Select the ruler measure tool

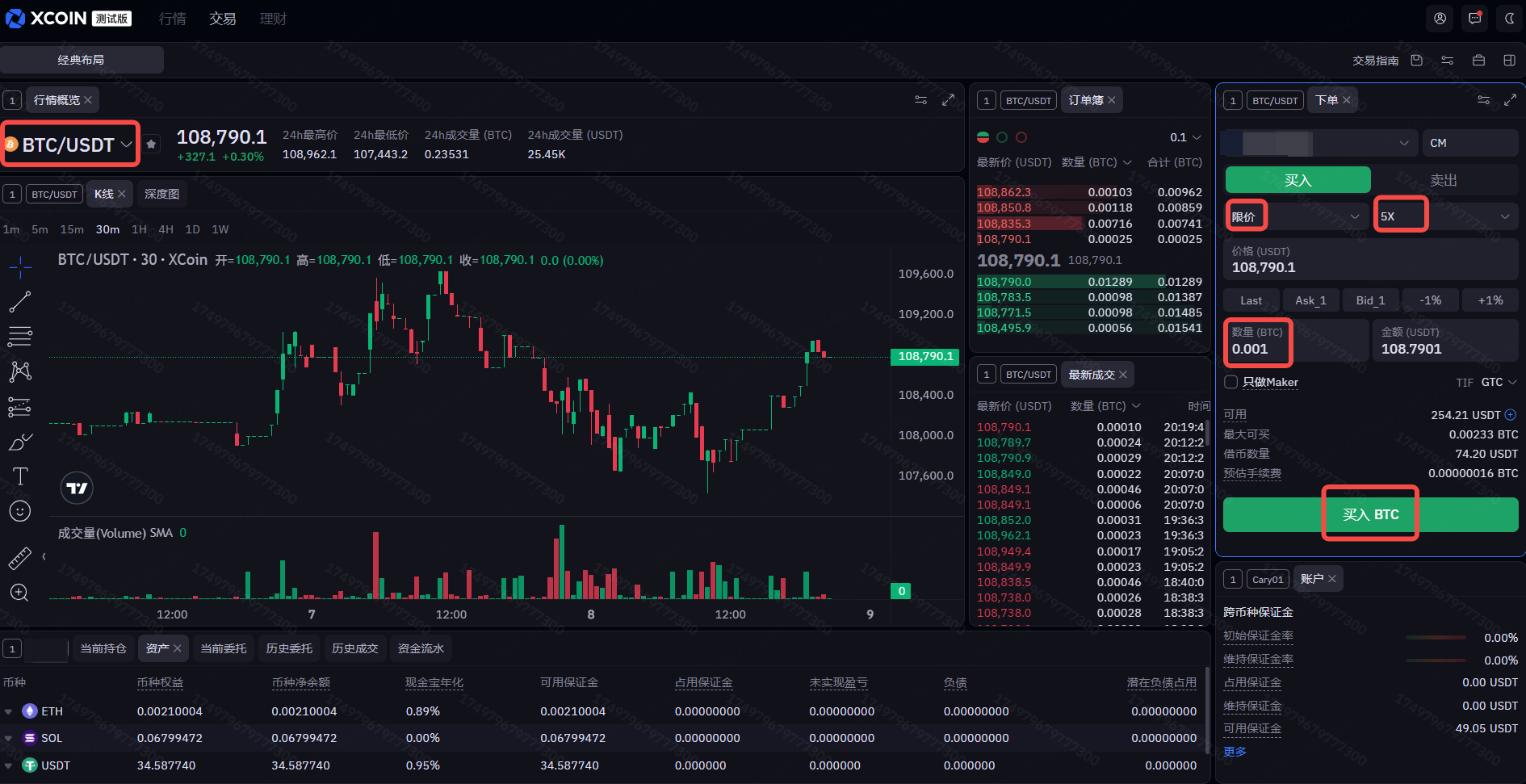pos(20,557)
